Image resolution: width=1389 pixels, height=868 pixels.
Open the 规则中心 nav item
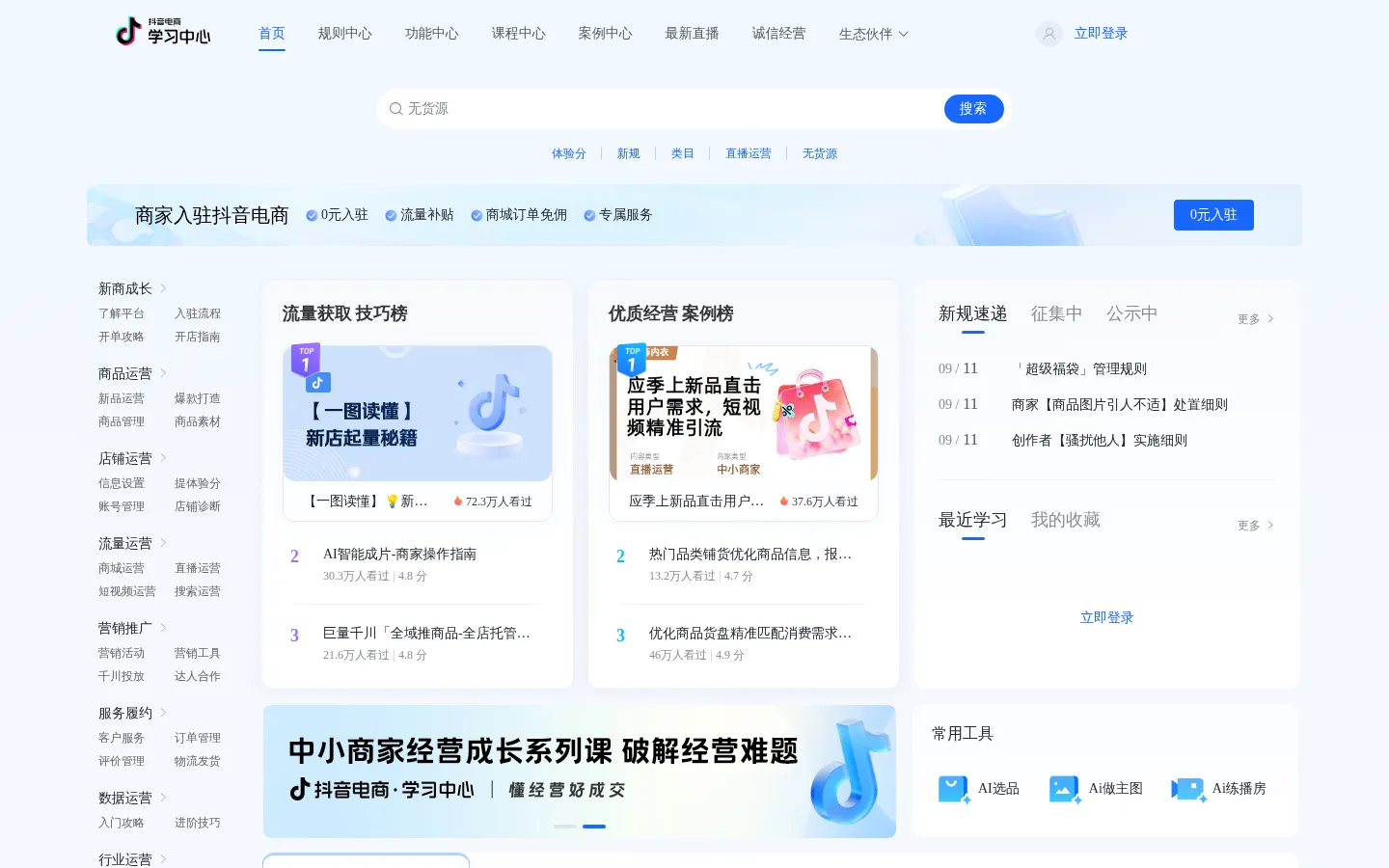coord(345,33)
